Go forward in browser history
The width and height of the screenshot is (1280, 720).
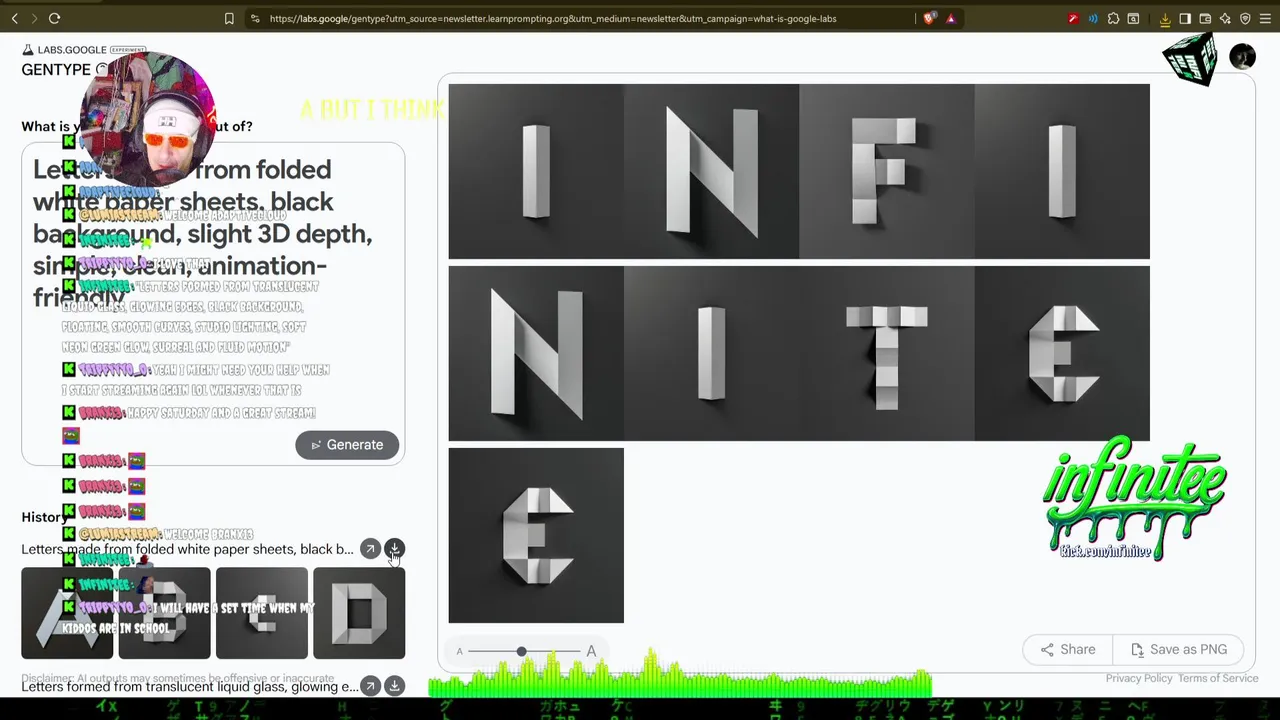(x=33, y=18)
